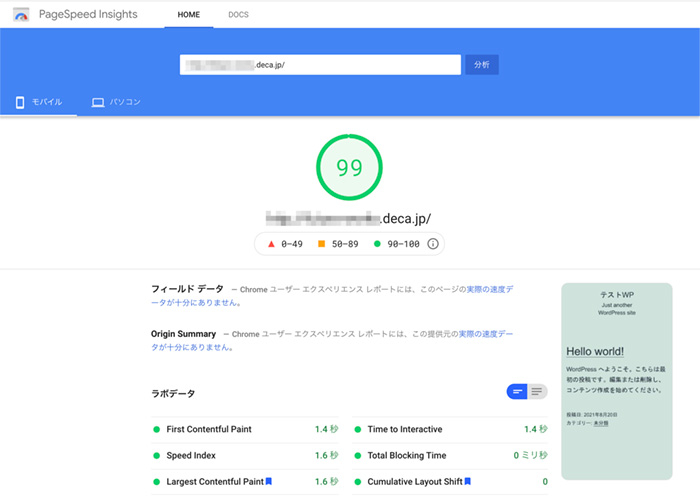Click the First Contentful Paint metric
Screen dimensions: 700x500
coord(245,429)
